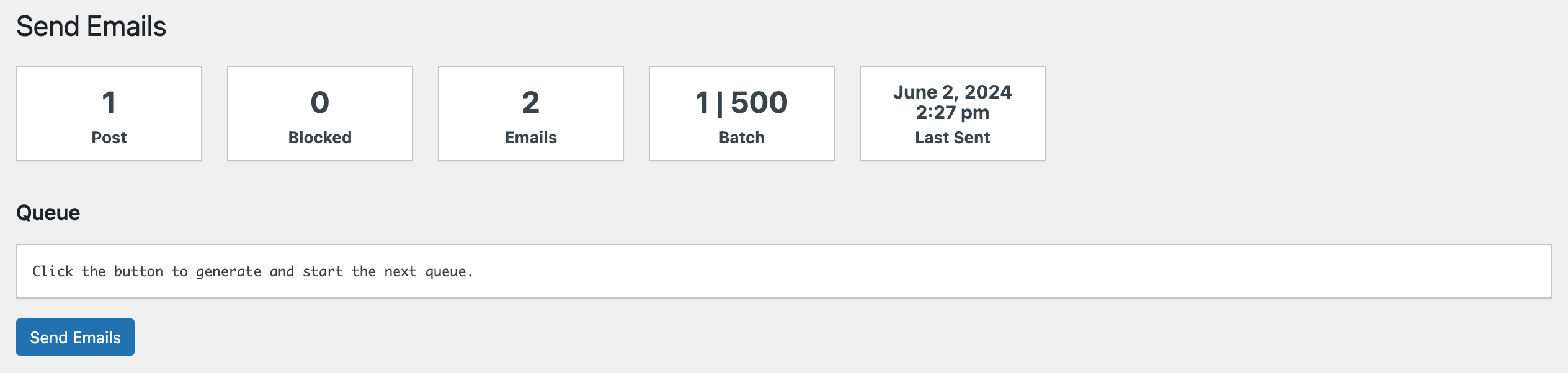Click the 0 count above Blocked
The width and height of the screenshot is (1568, 373).
click(320, 102)
